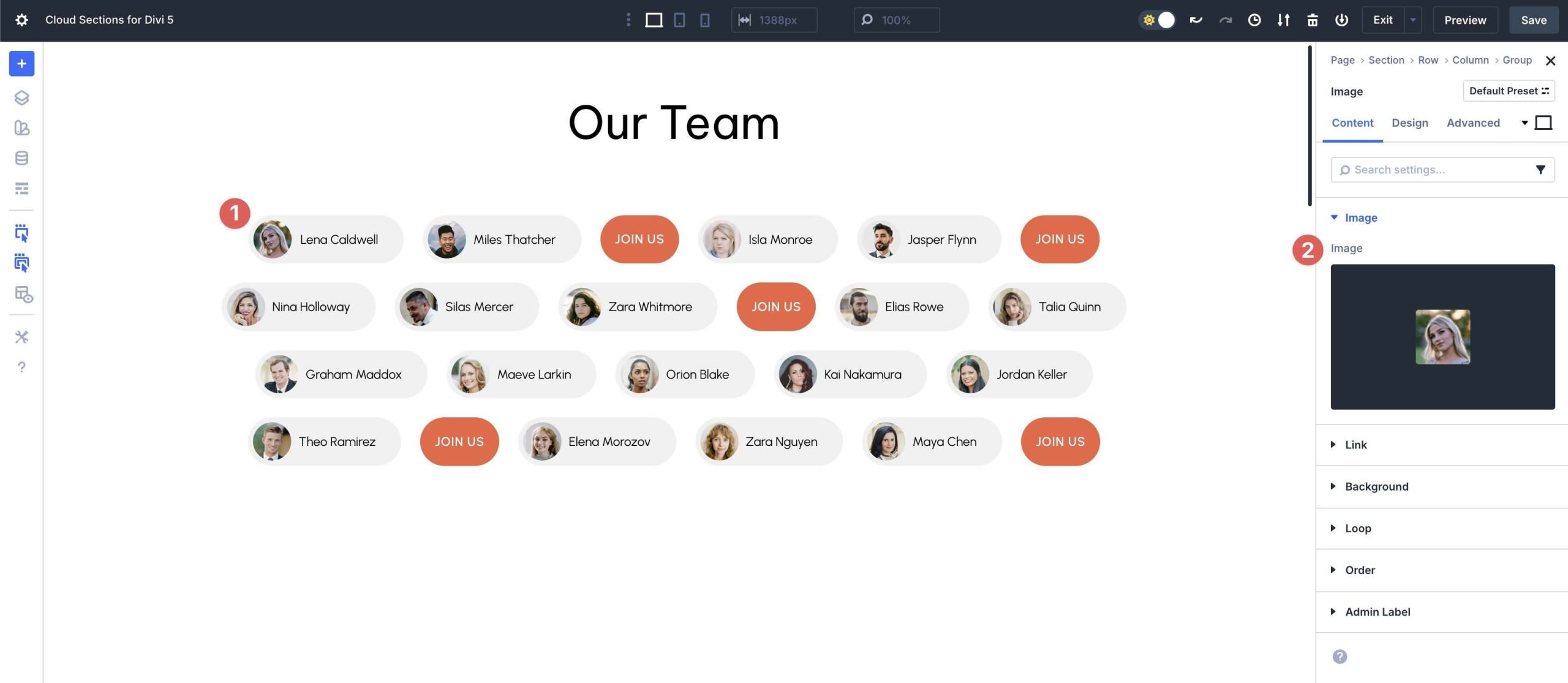Switch to the Design tab
This screenshot has width=1568, height=683.
1410,123
